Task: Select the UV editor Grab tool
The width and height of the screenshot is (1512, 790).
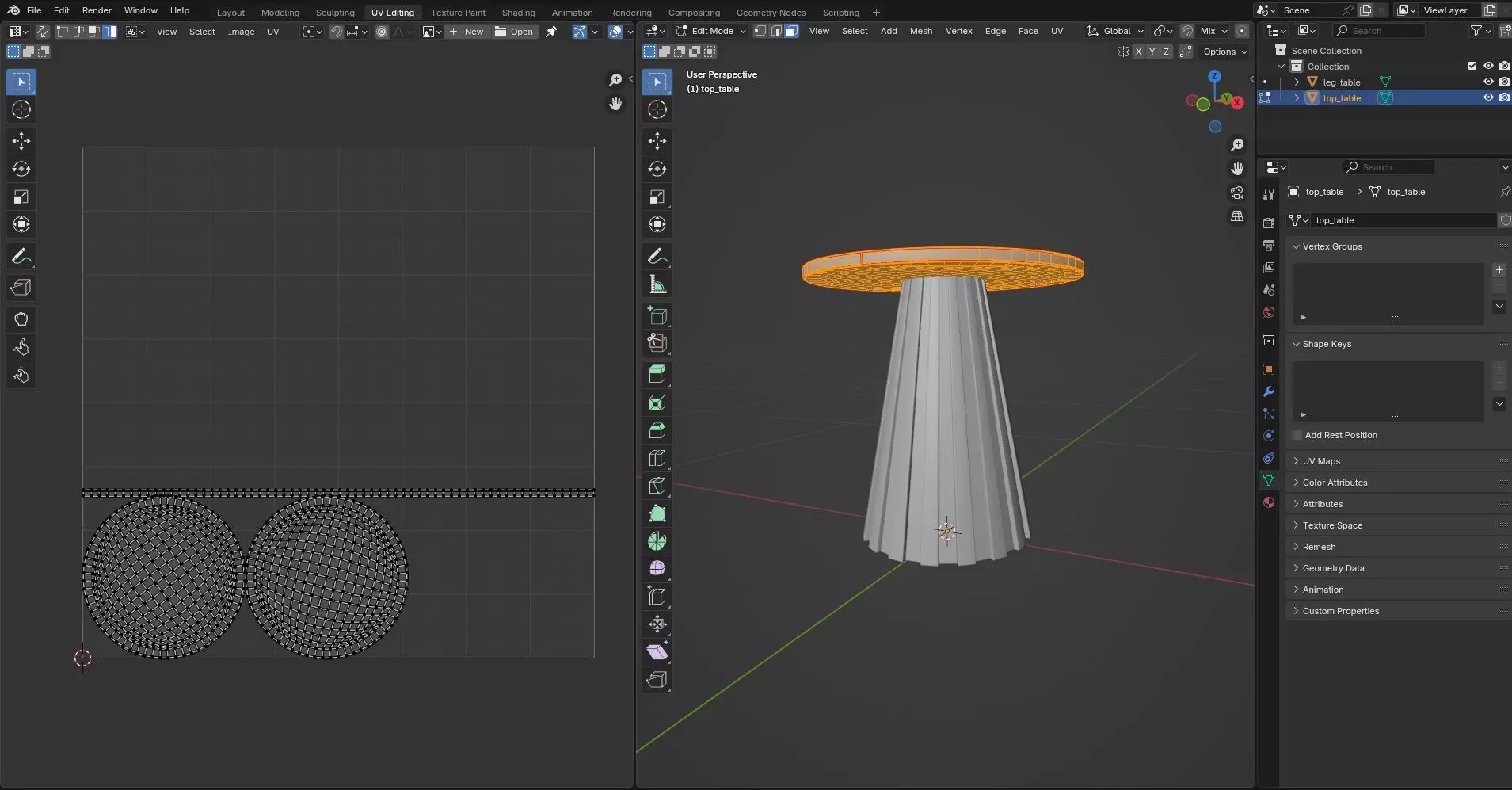Action: (21, 319)
